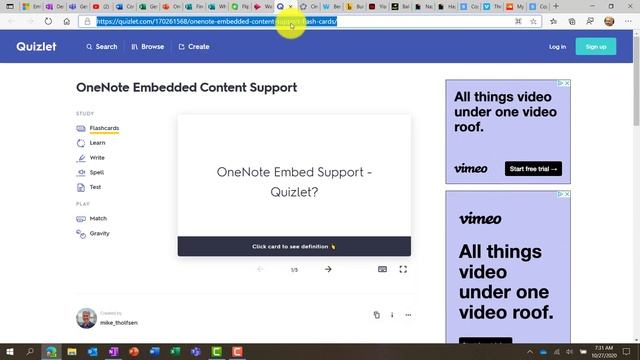The image size is (640, 360).
Task: Open the more options ellipsis for set
Action: pos(408,315)
